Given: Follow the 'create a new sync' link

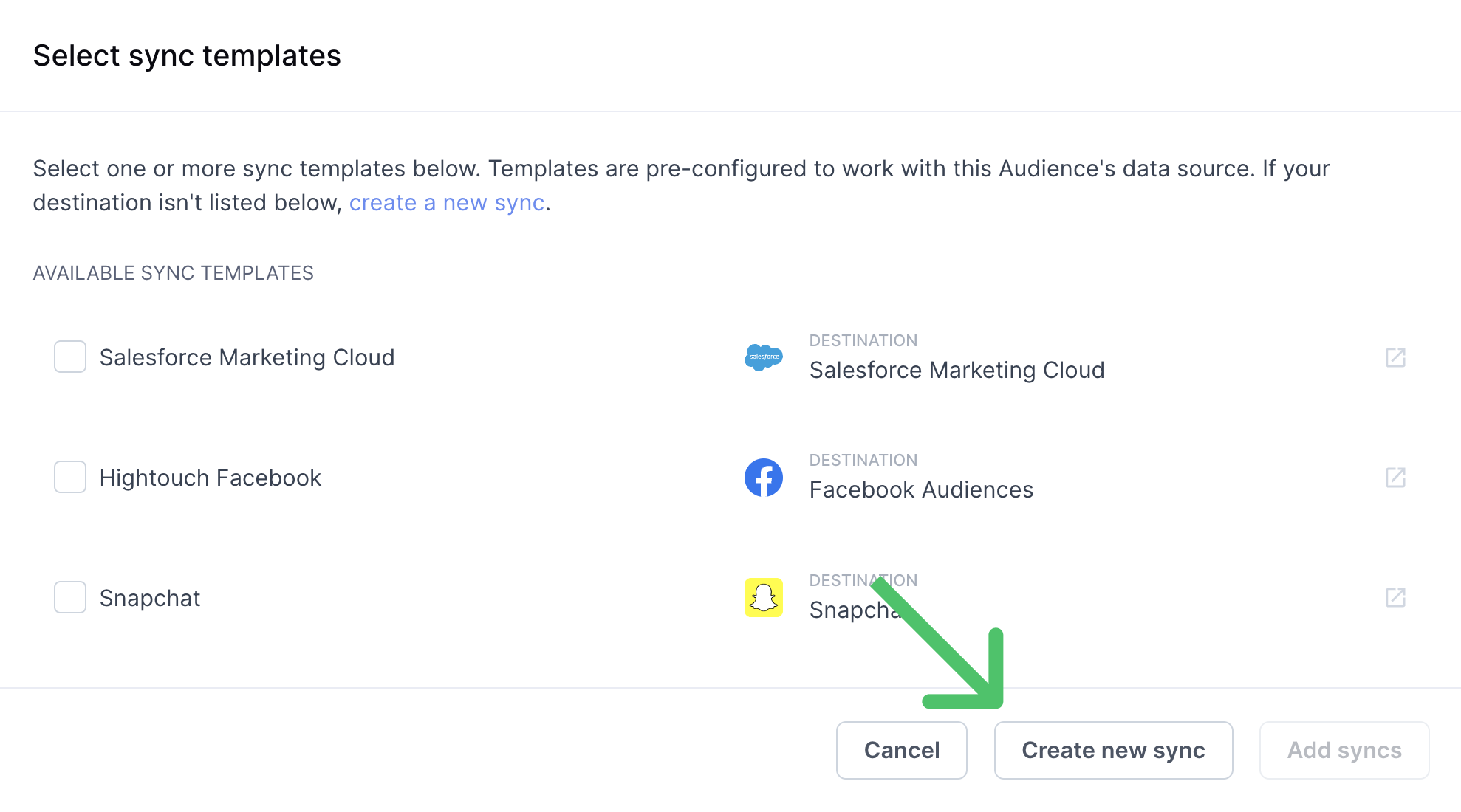Looking at the screenshot, I should tap(447, 203).
